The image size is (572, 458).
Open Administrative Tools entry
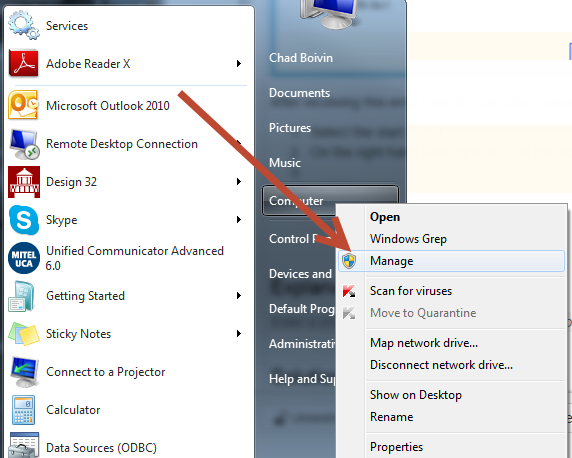pyautogui.click(x=302, y=344)
